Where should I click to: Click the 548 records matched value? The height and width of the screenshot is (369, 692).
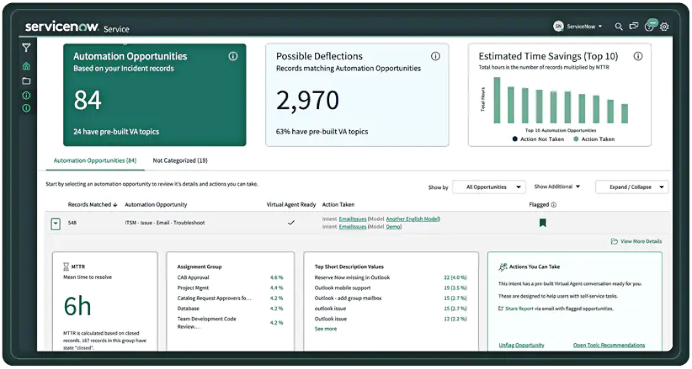coord(72,223)
